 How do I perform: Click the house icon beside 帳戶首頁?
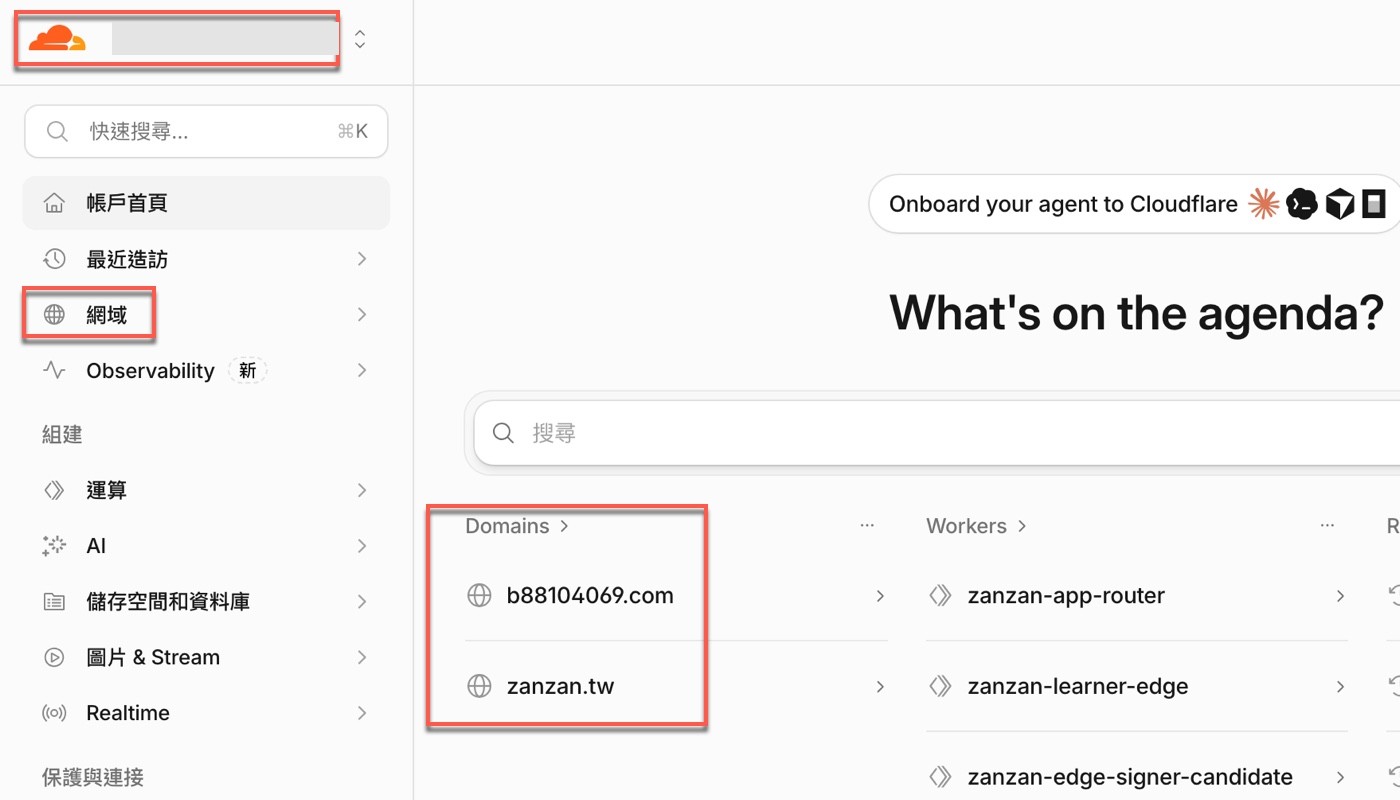pos(54,203)
